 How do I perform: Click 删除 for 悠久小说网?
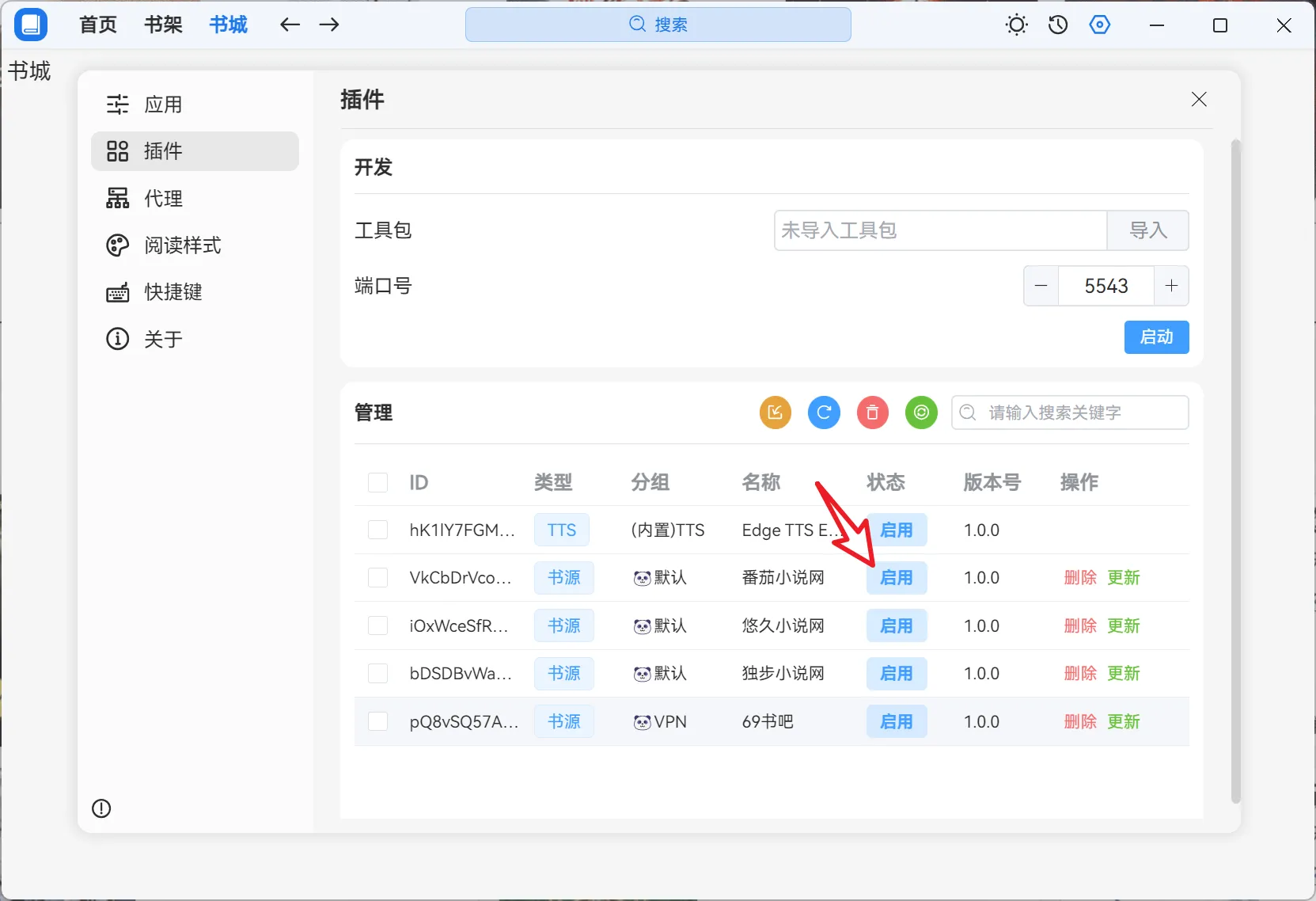1080,625
